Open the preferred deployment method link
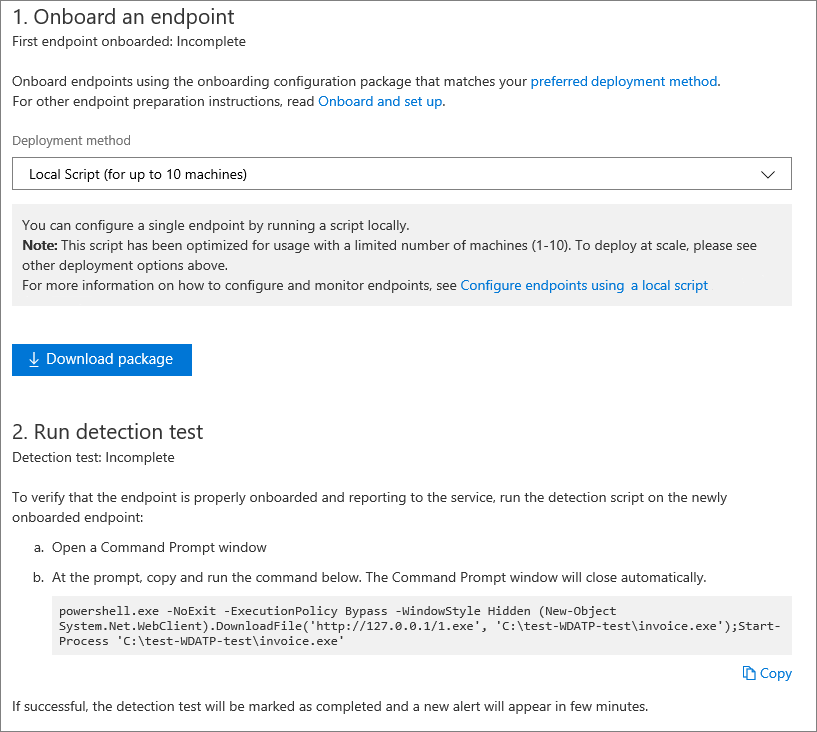Viewport: 817px width, 732px height. pos(624,81)
